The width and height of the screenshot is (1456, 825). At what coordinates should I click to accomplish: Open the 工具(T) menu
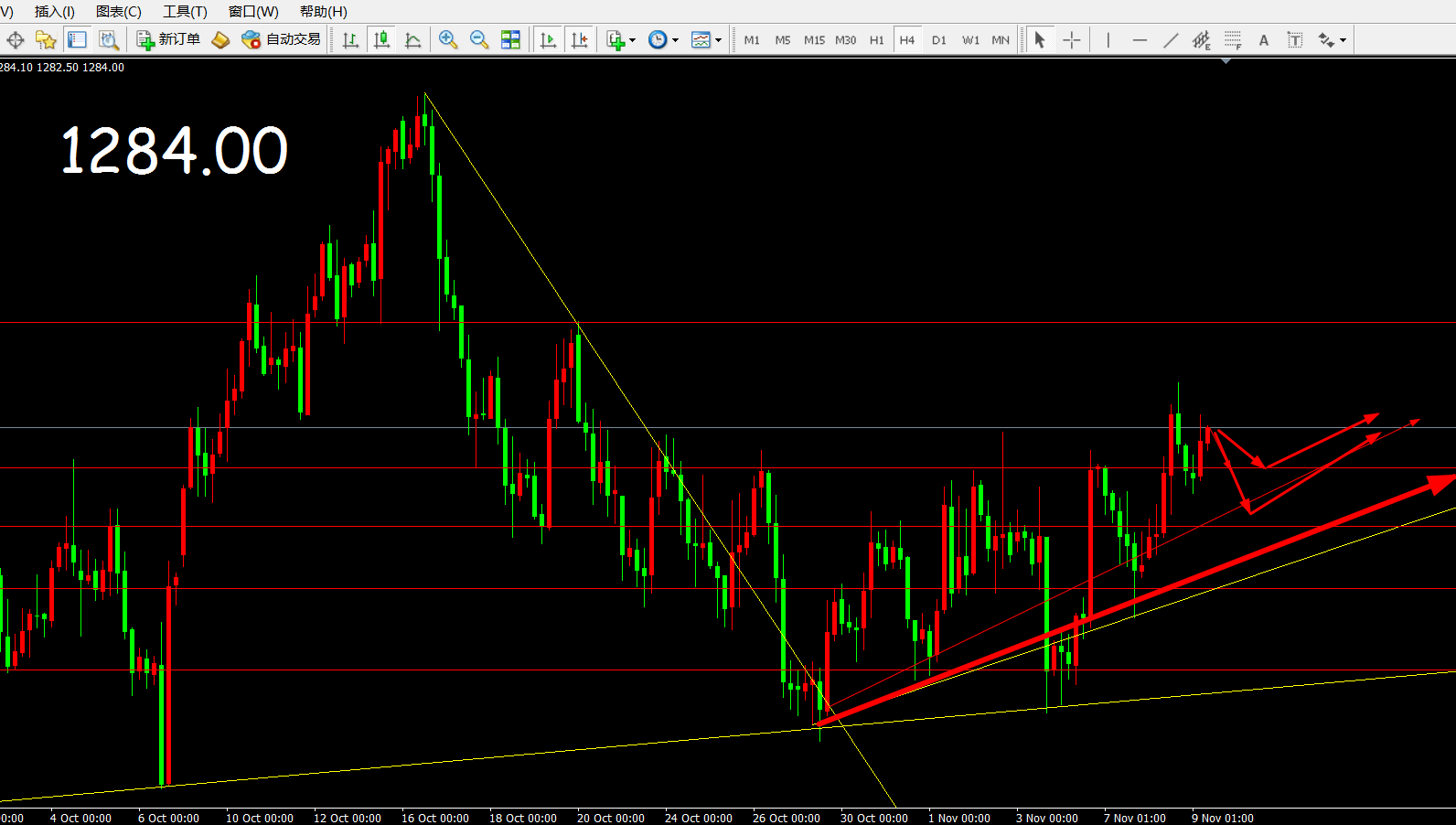185,12
